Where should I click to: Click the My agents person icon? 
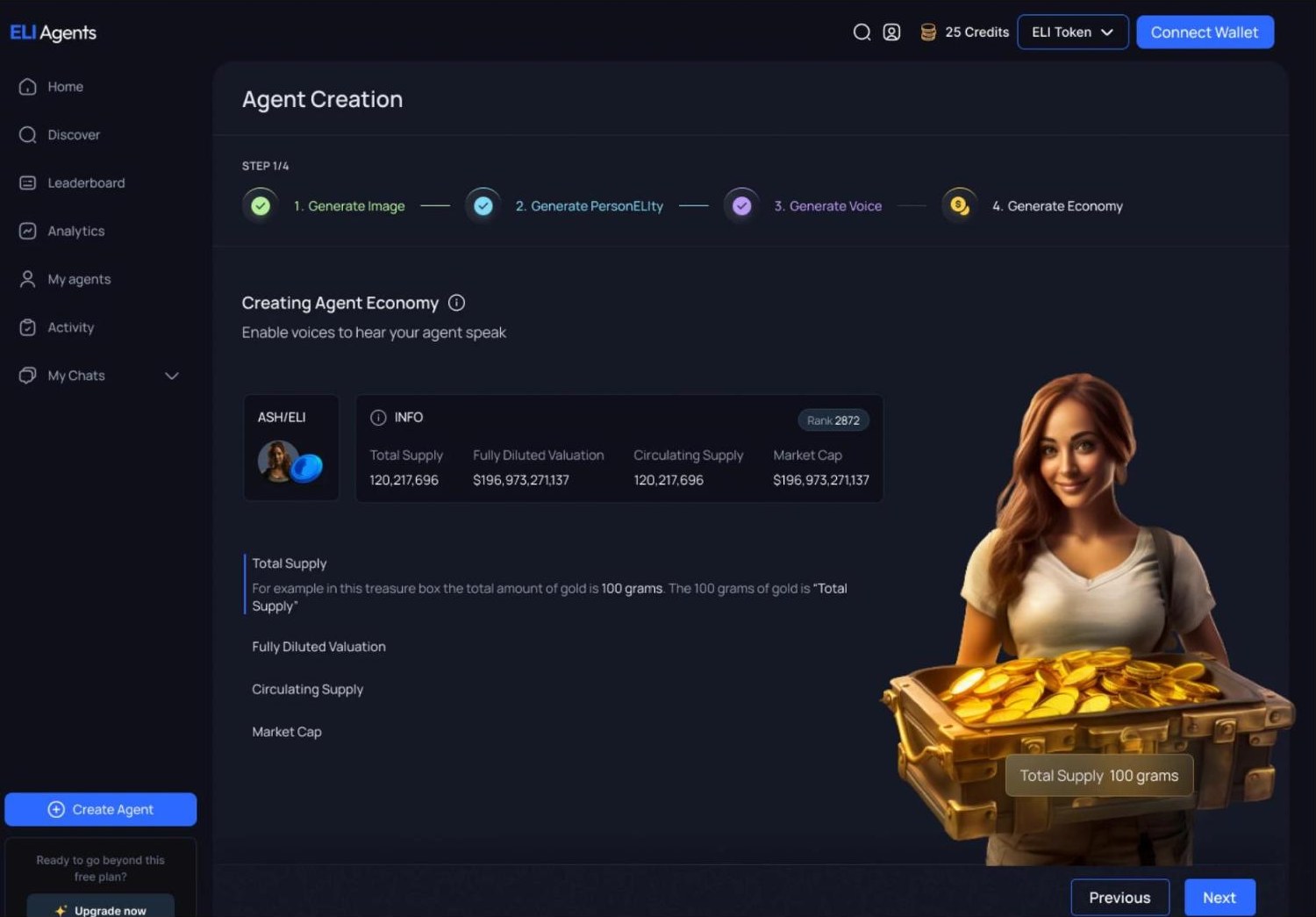[28, 279]
